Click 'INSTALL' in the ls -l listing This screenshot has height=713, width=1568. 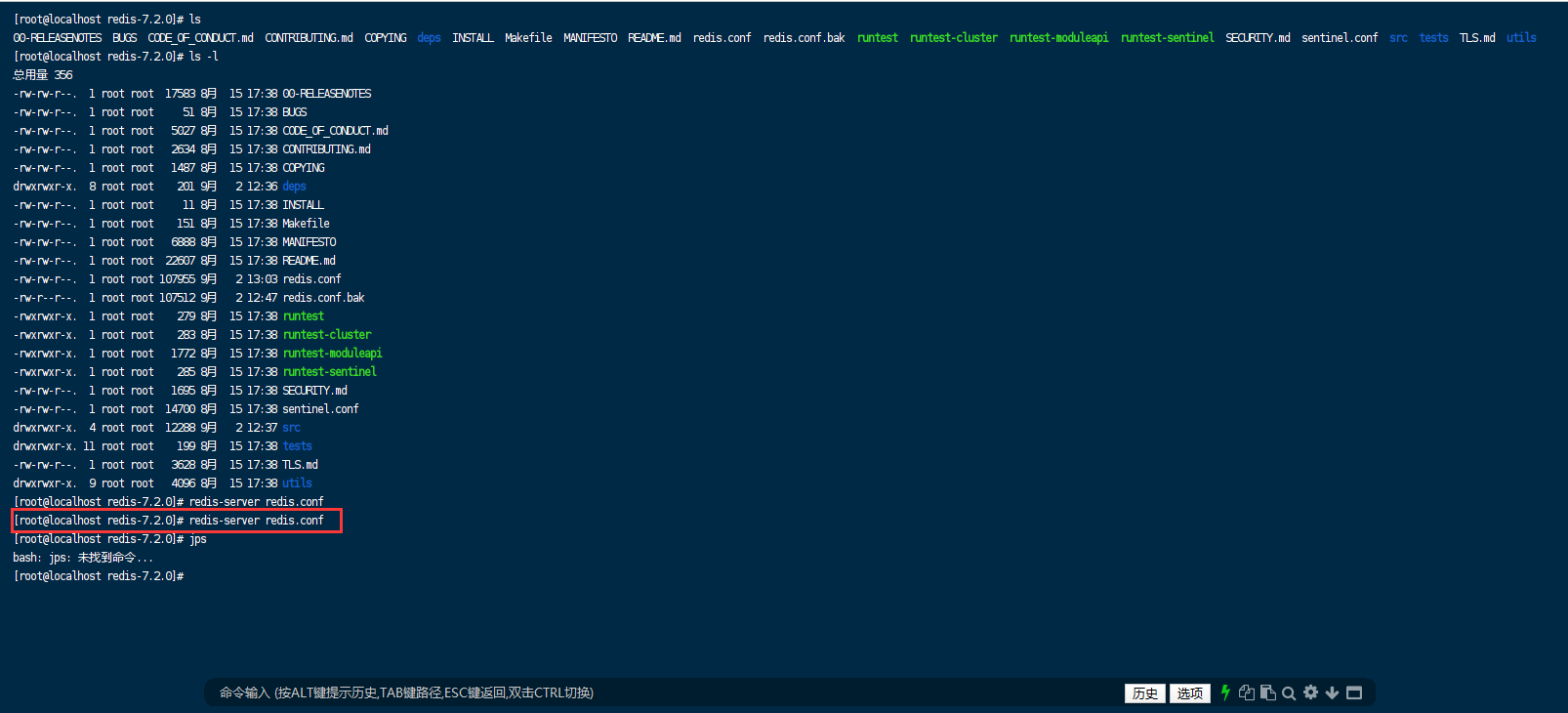(304, 205)
